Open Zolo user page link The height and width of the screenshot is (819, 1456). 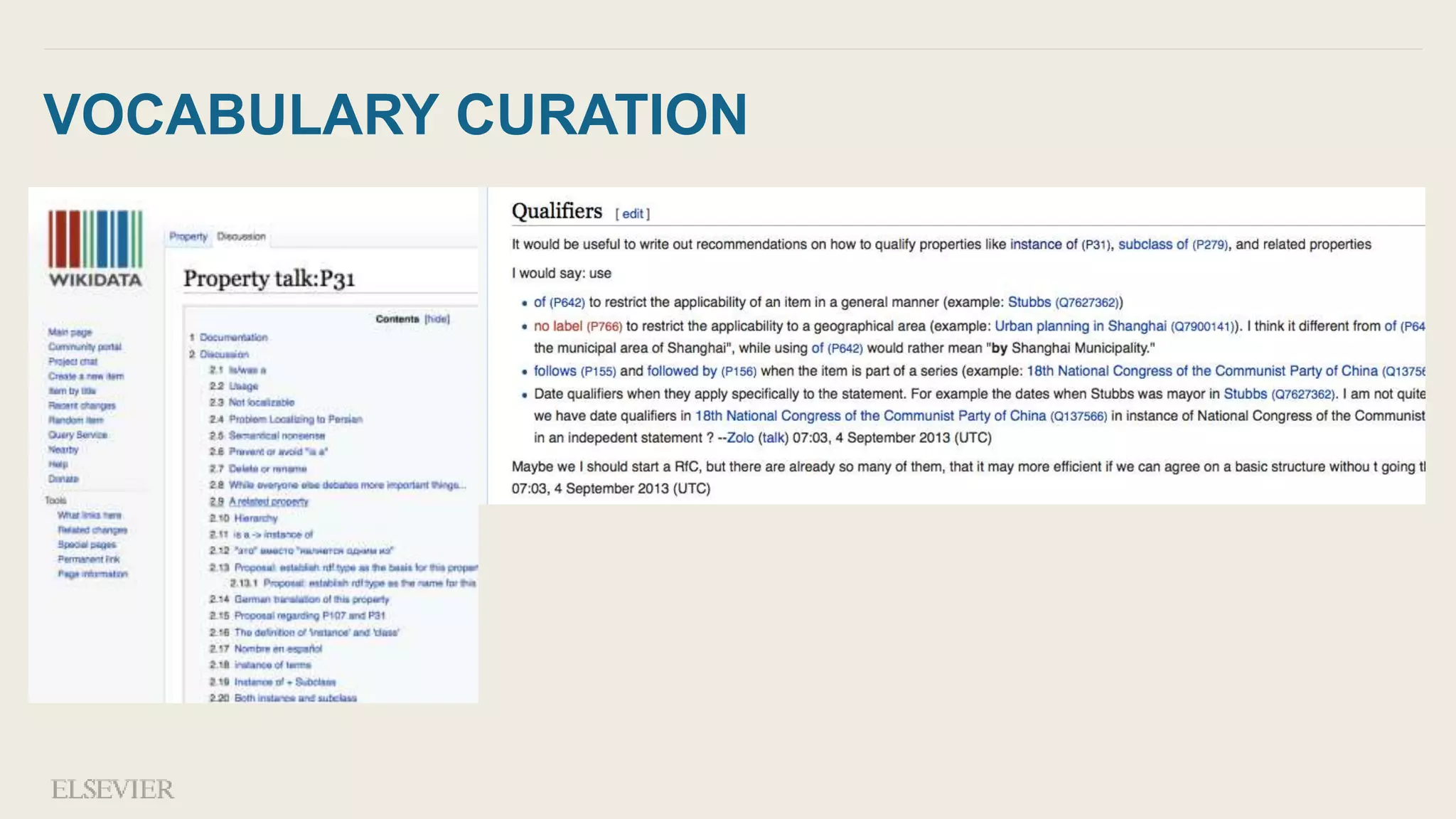click(740, 438)
